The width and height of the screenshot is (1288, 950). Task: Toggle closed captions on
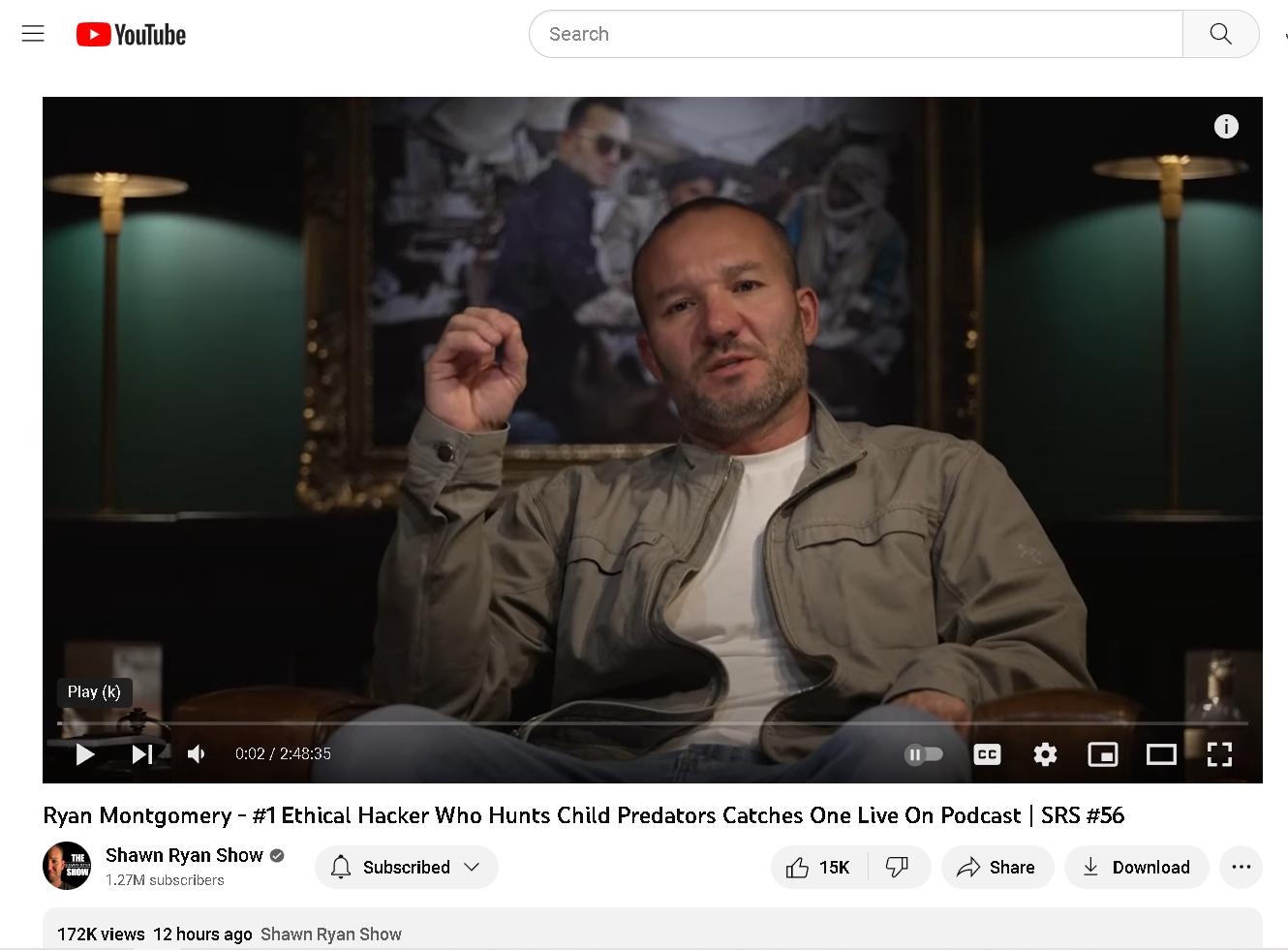click(987, 754)
